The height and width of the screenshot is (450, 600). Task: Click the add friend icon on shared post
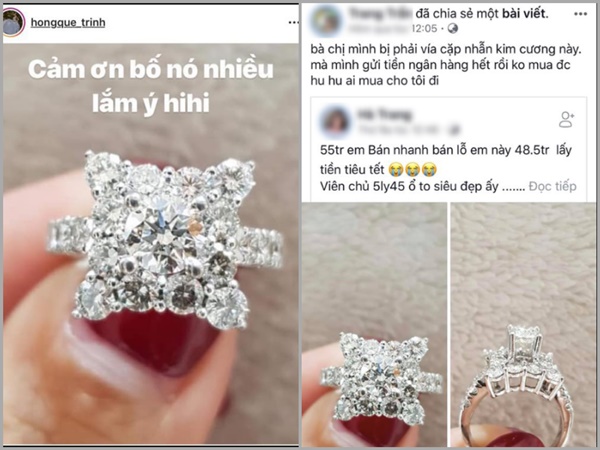(x=567, y=119)
